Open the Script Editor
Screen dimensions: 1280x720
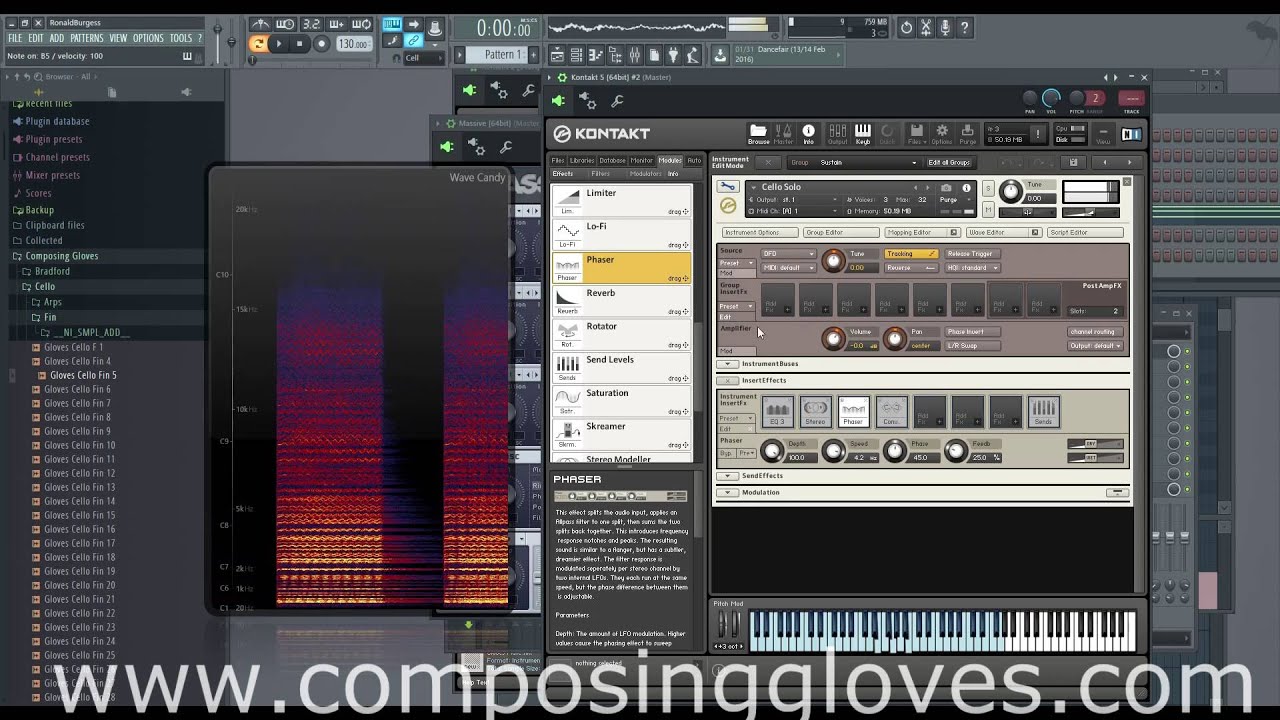click(x=1085, y=233)
